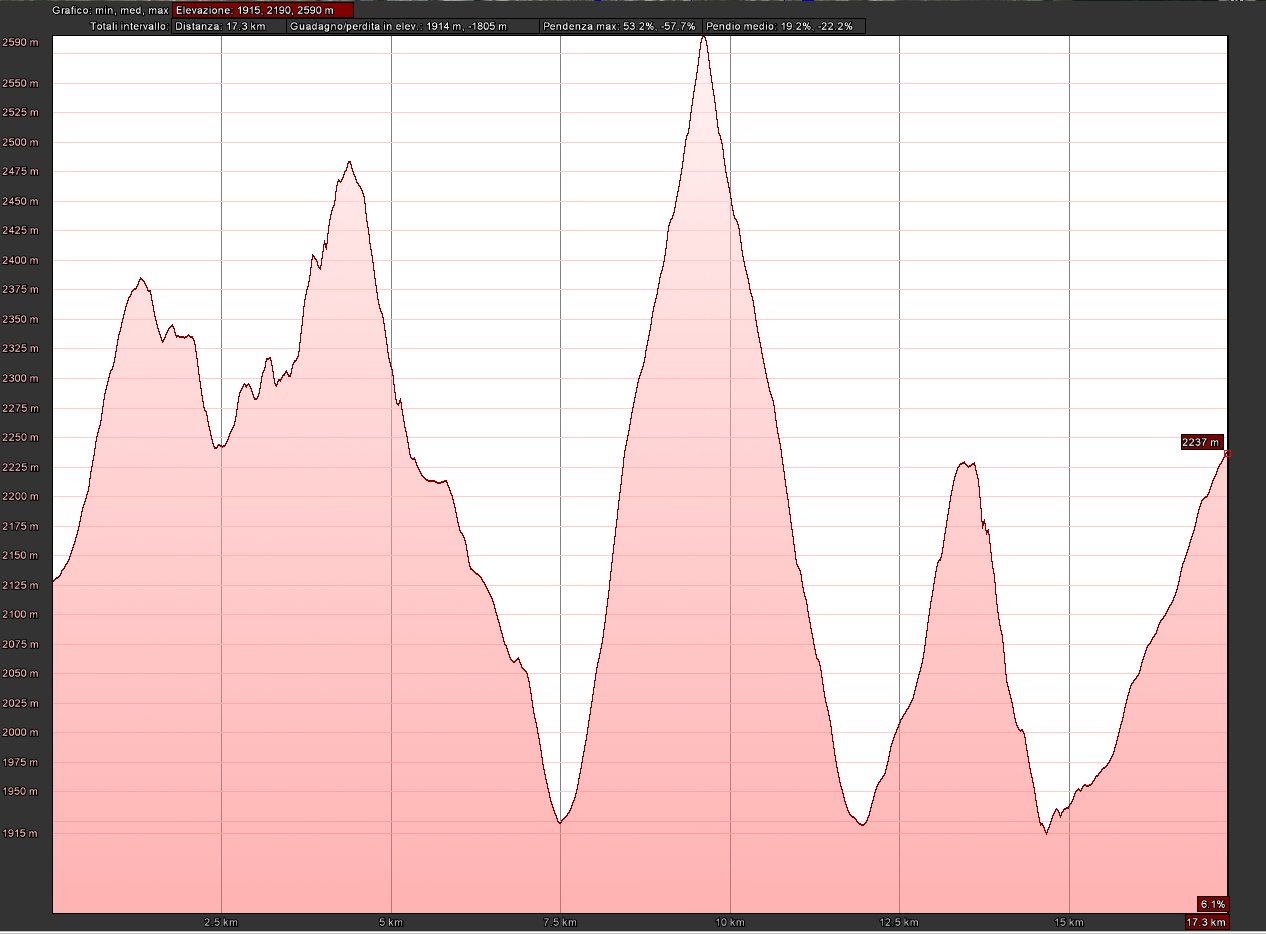
Task: Select the Pendenza max statistic
Action: click(619, 26)
